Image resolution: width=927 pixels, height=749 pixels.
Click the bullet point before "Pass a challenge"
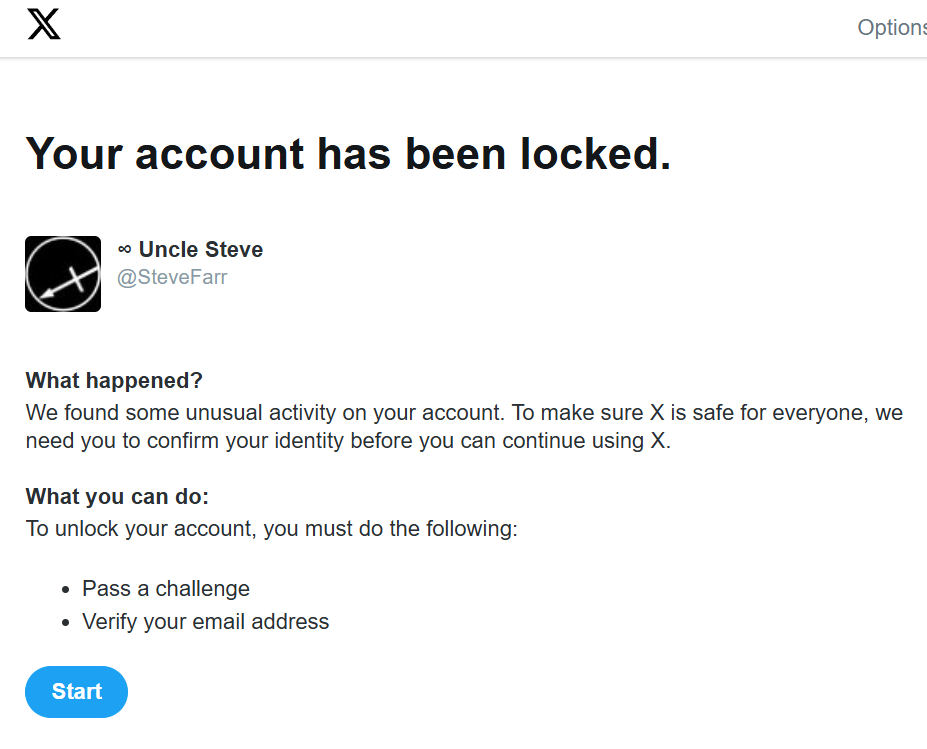(66, 589)
